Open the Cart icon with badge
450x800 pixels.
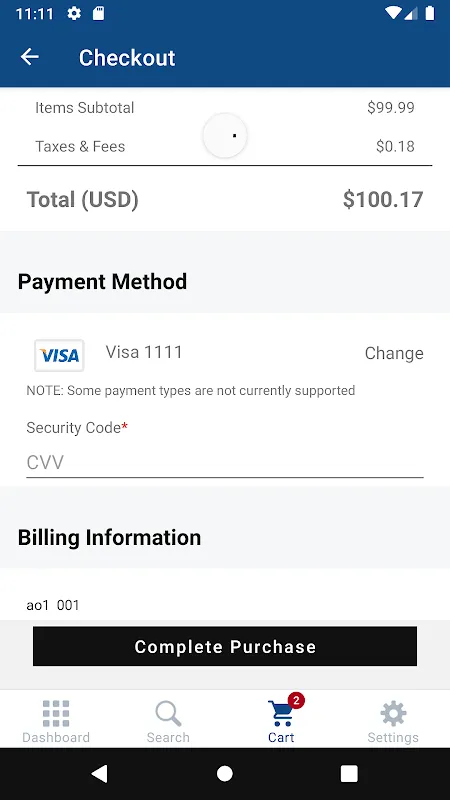[x=281, y=713]
